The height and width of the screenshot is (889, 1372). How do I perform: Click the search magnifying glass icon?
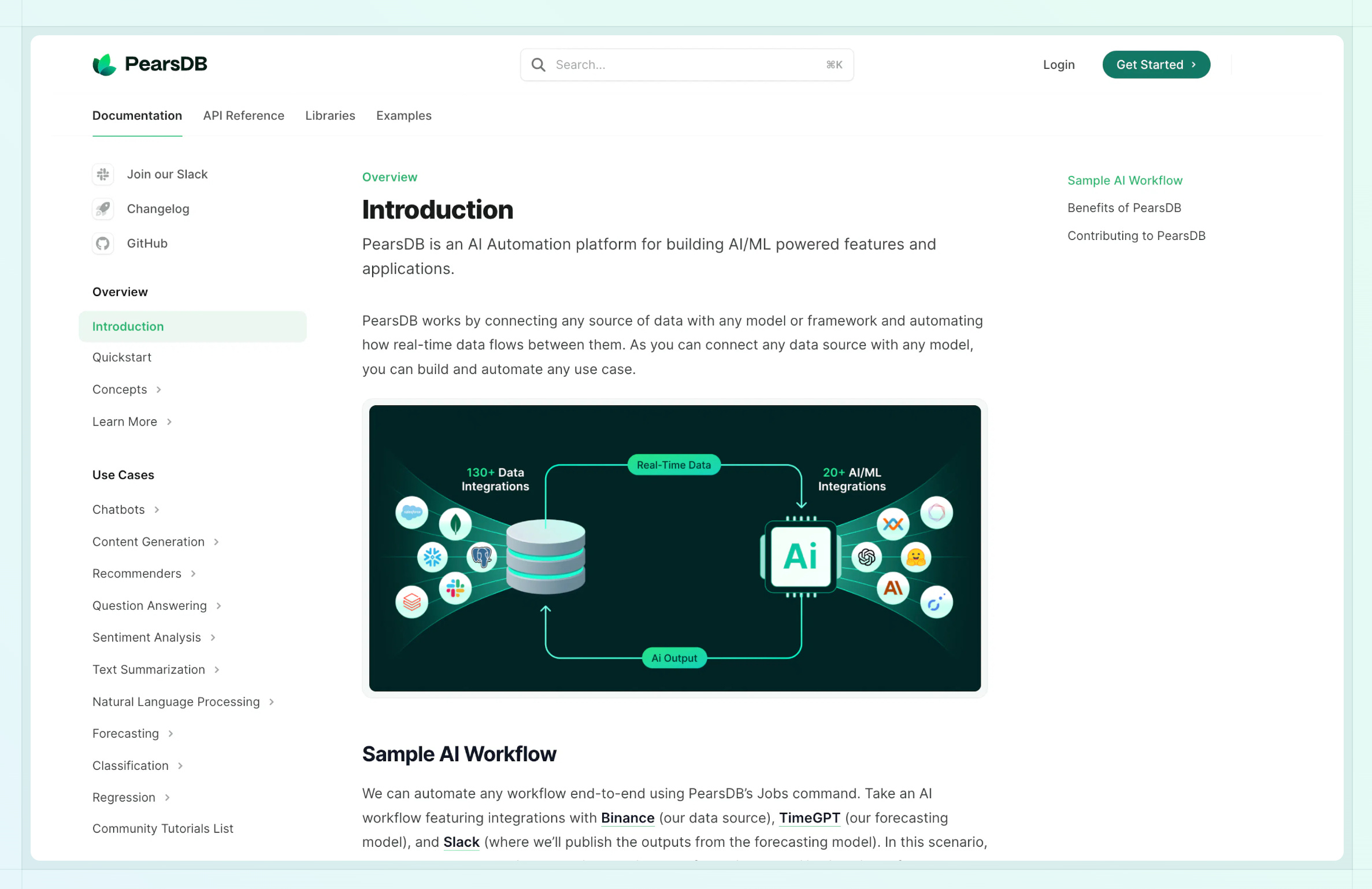pos(538,65)
